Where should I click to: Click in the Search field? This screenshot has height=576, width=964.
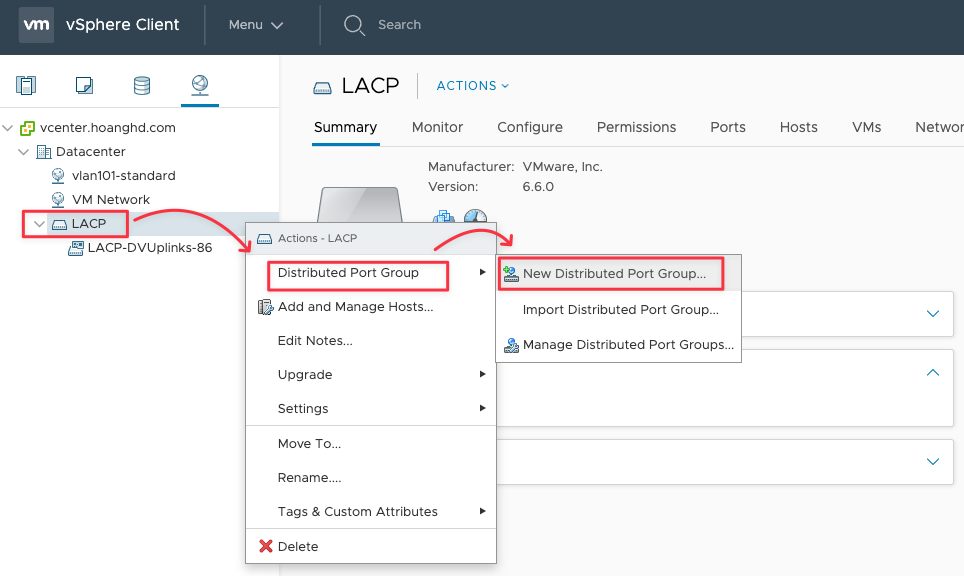click(400, 25)
